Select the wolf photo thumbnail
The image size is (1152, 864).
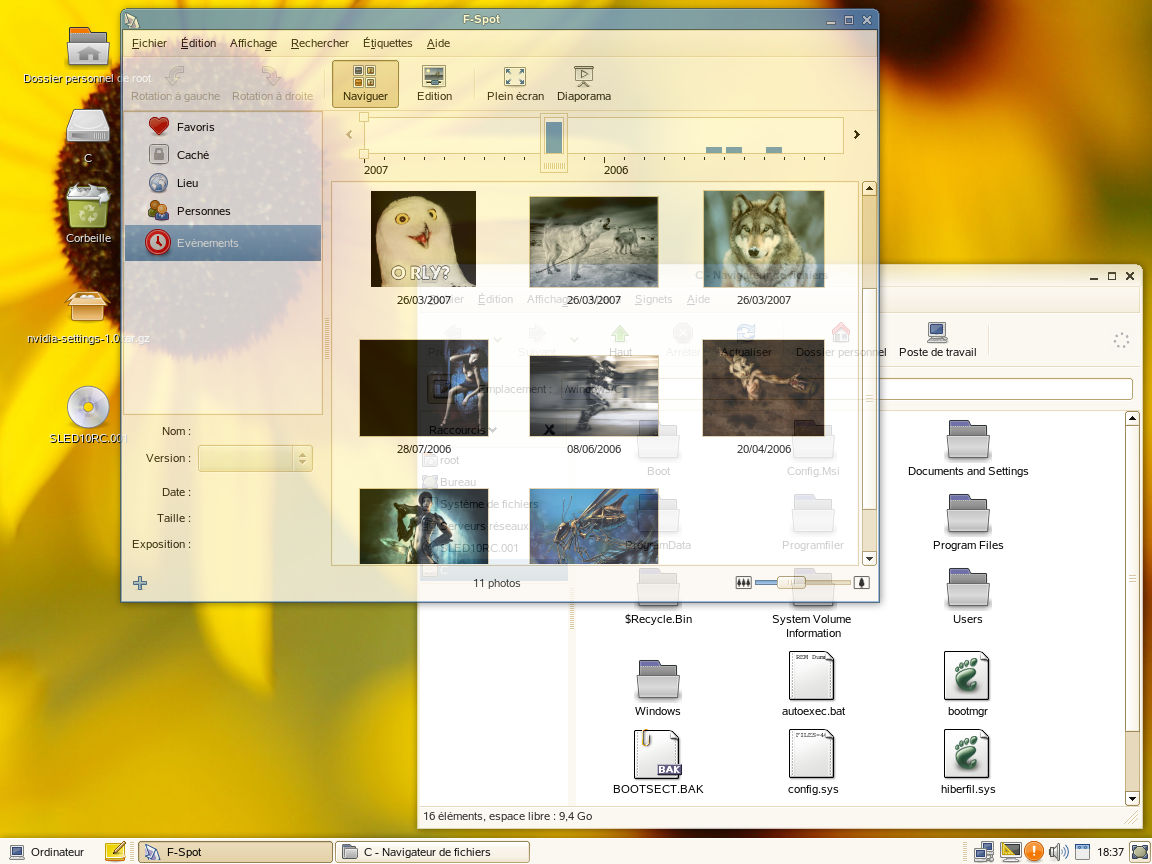[x=763, y=239]
